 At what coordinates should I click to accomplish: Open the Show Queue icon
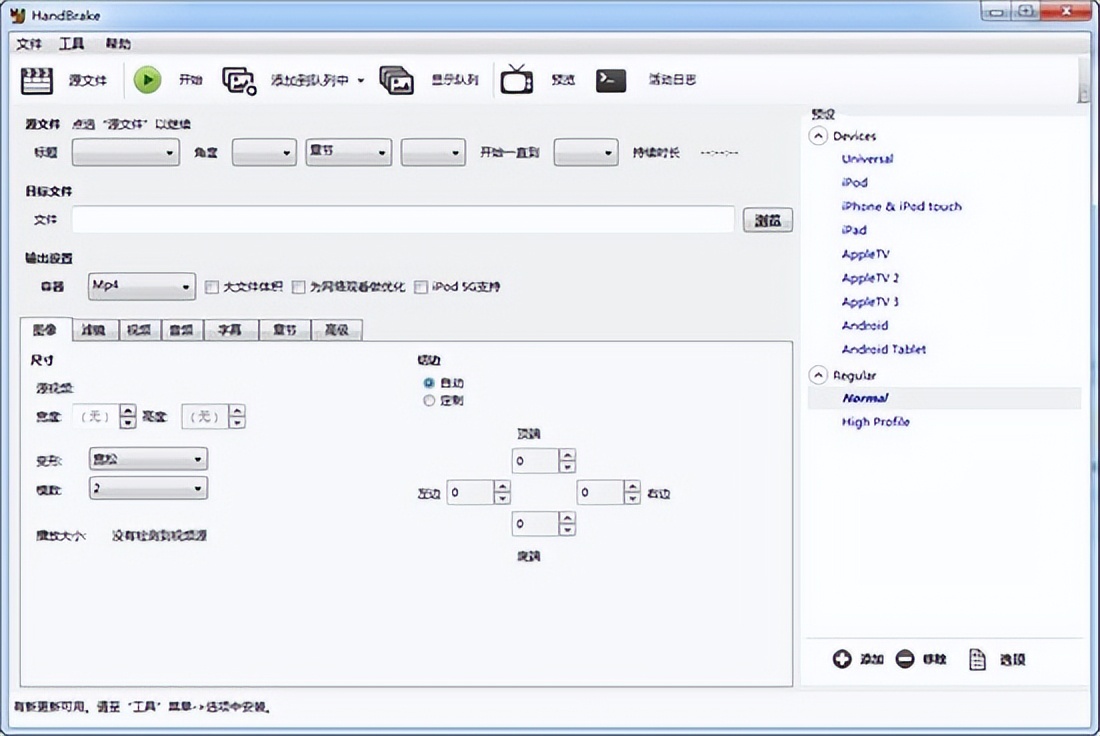pos(397,80)
